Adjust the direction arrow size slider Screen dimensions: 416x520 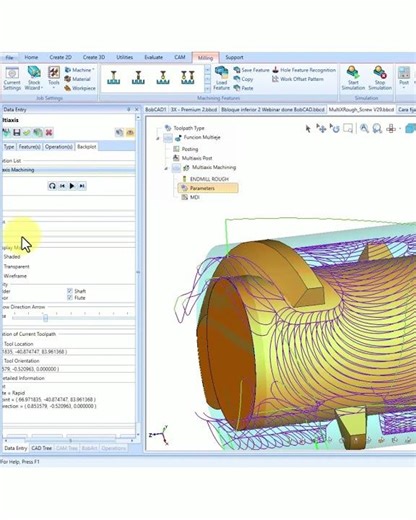click(45, 318)
